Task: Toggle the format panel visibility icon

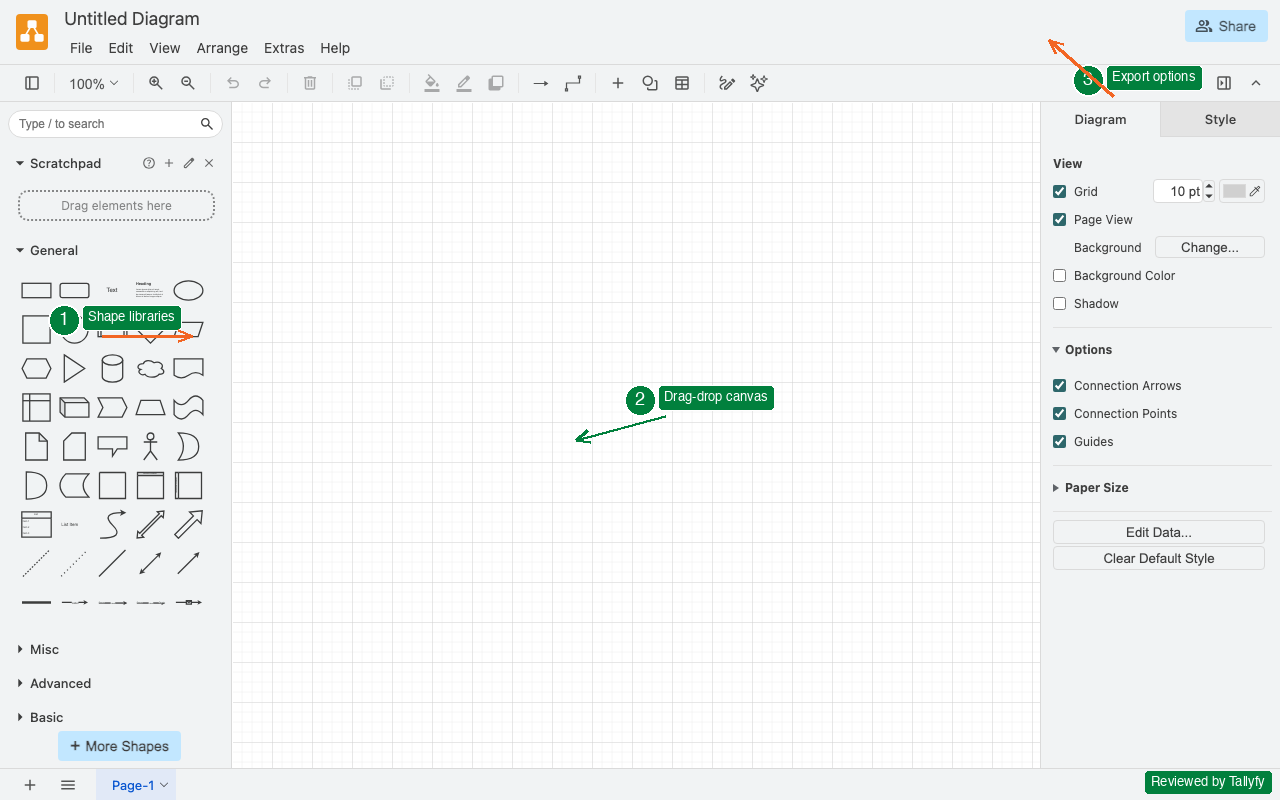Action: pos(1224,83)
